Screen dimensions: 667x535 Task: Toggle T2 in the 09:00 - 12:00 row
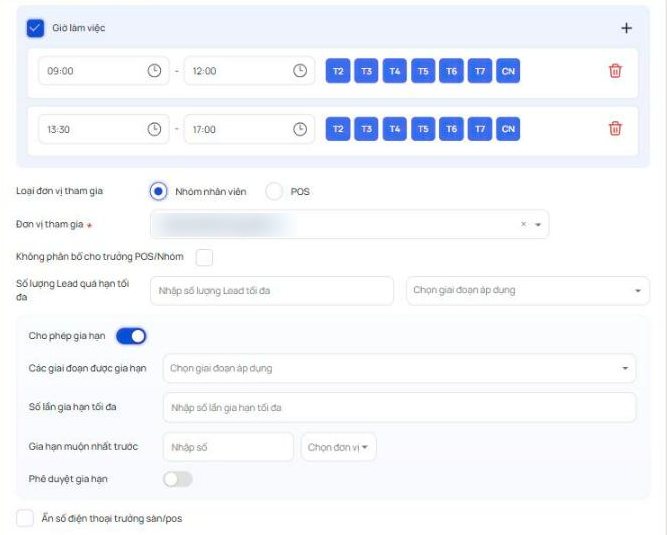[x=338, y=71]
